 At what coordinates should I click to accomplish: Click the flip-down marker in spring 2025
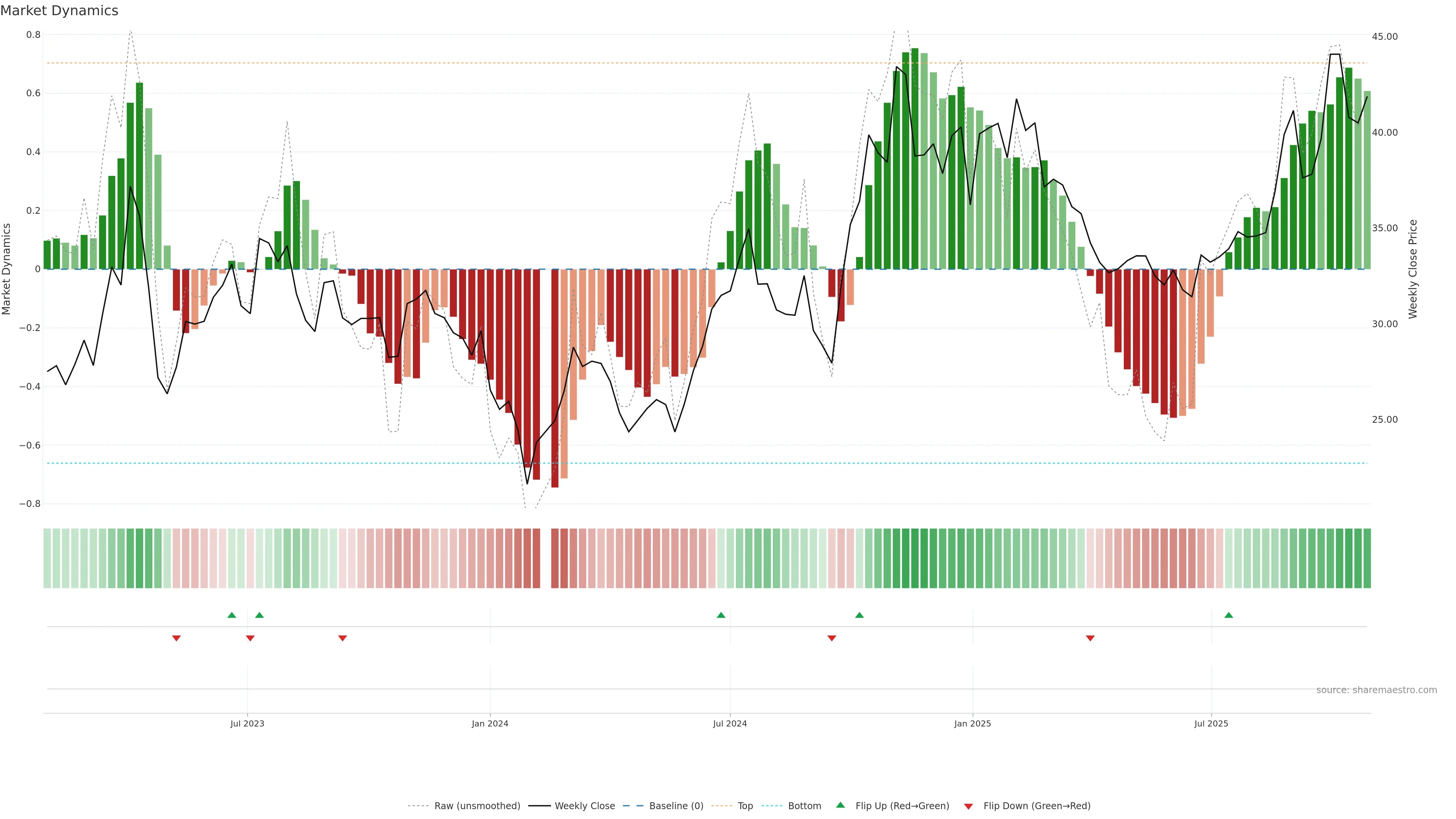1090,638
